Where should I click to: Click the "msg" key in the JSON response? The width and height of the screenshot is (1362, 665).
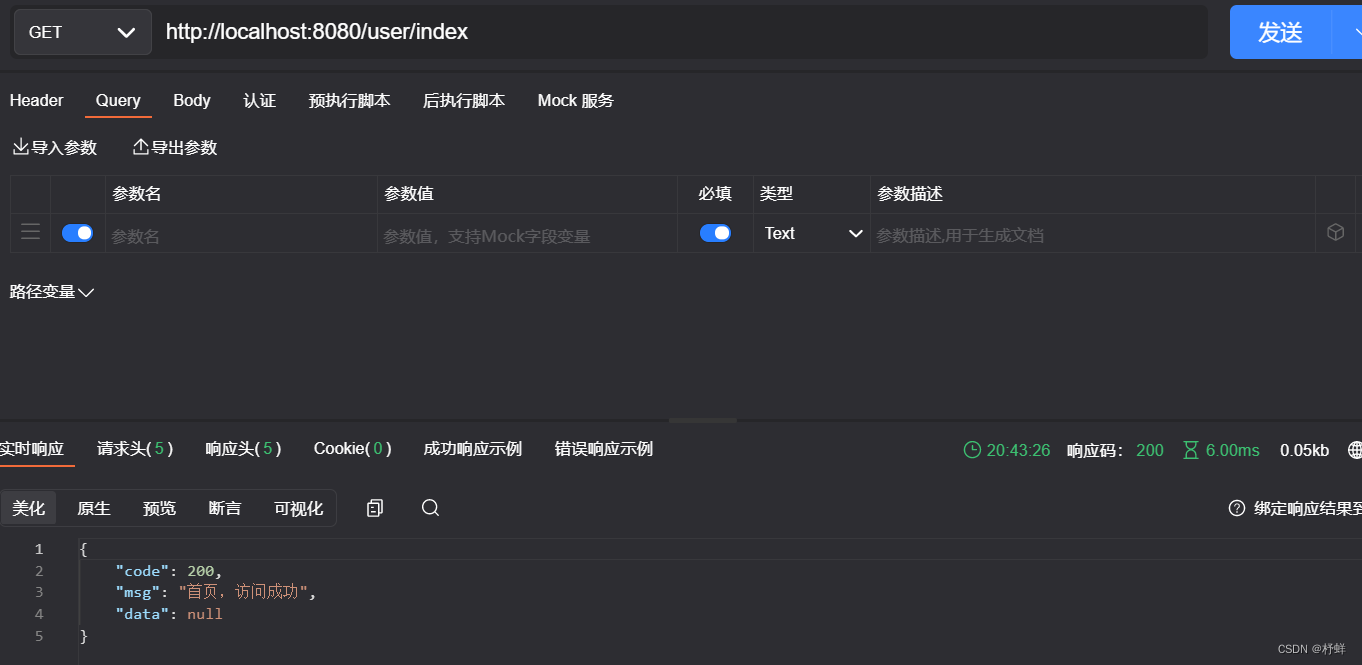(x=138, y=592)
